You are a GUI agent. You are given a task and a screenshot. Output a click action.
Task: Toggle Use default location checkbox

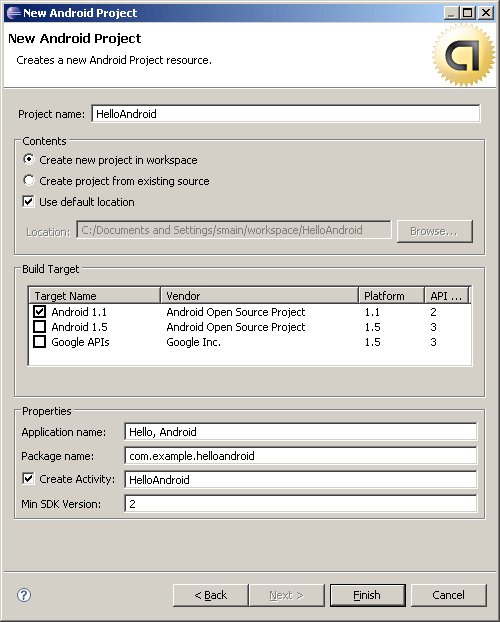point(29,202)
